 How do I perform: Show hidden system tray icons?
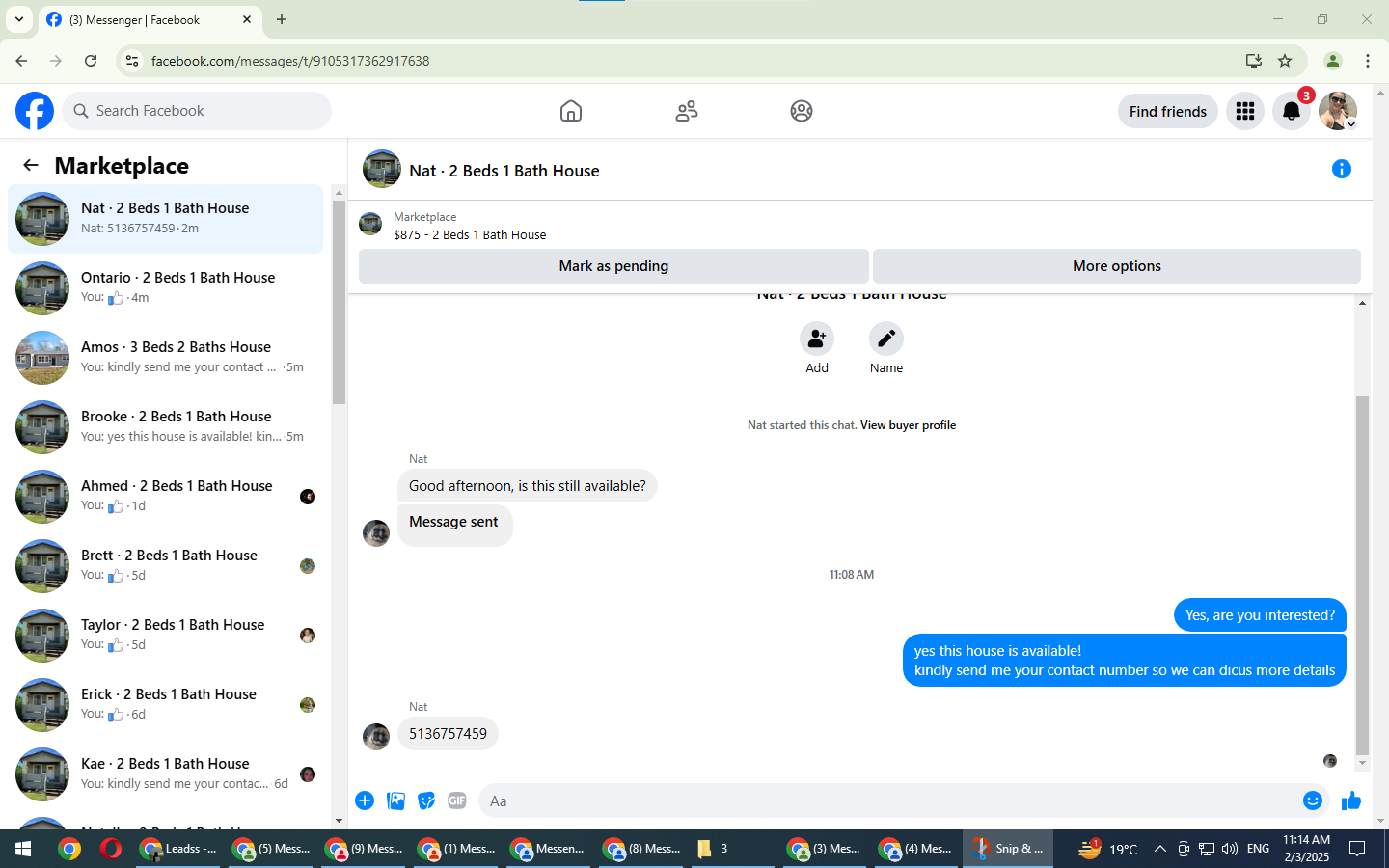pyautogui.click(x=1159, y=849)
